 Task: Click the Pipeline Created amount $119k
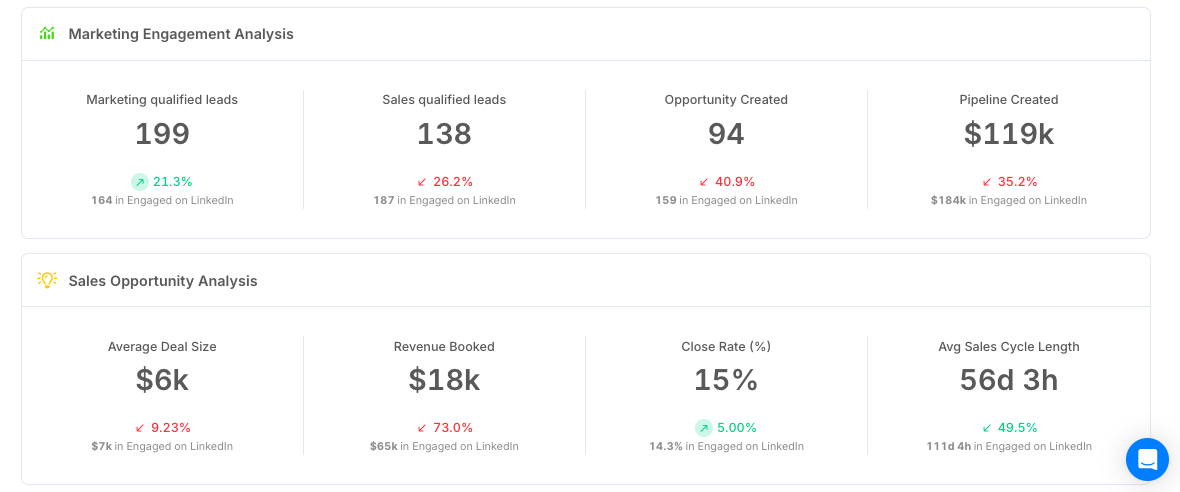[x=1008, y=134]
